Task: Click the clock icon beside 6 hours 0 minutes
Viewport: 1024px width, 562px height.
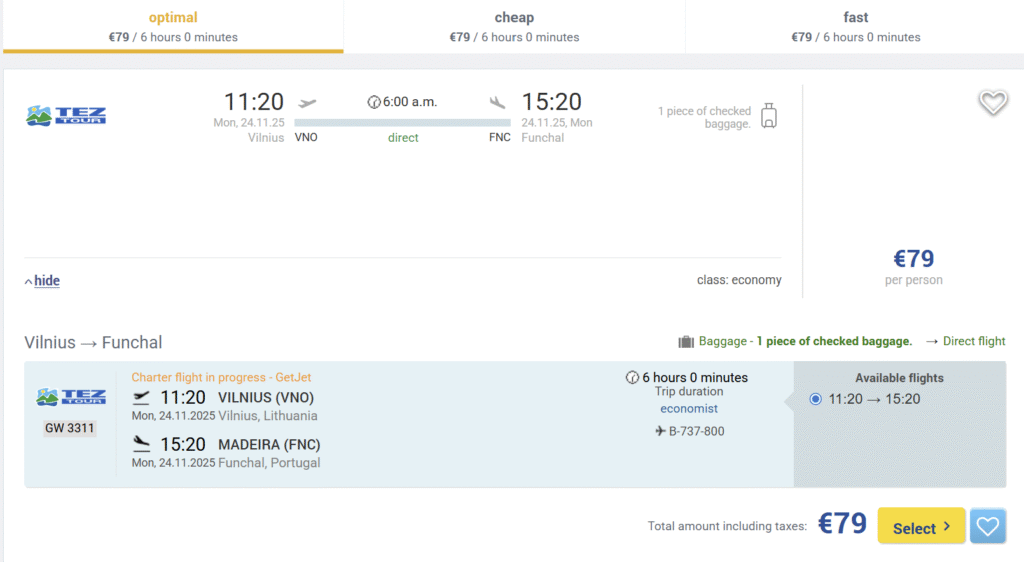Action: (x=632, y=378)
